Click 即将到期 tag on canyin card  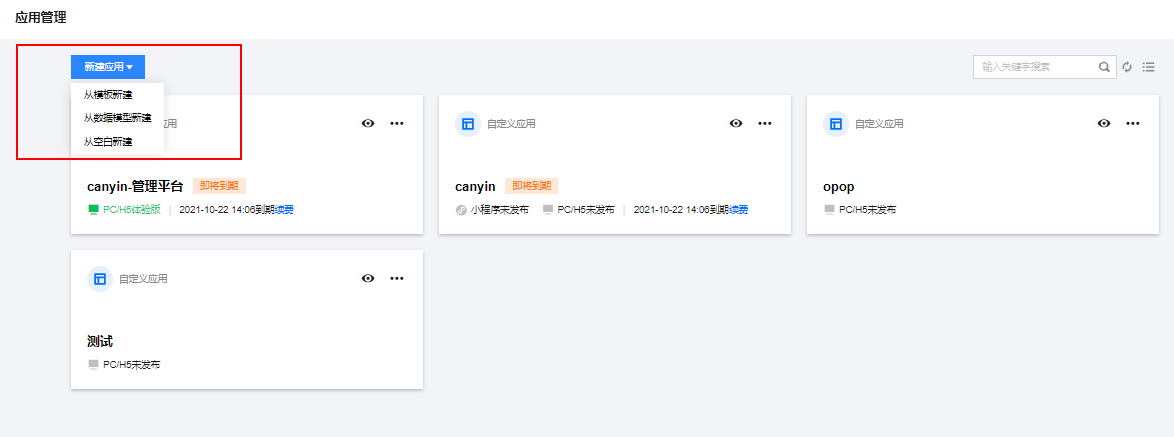(532, 186)
